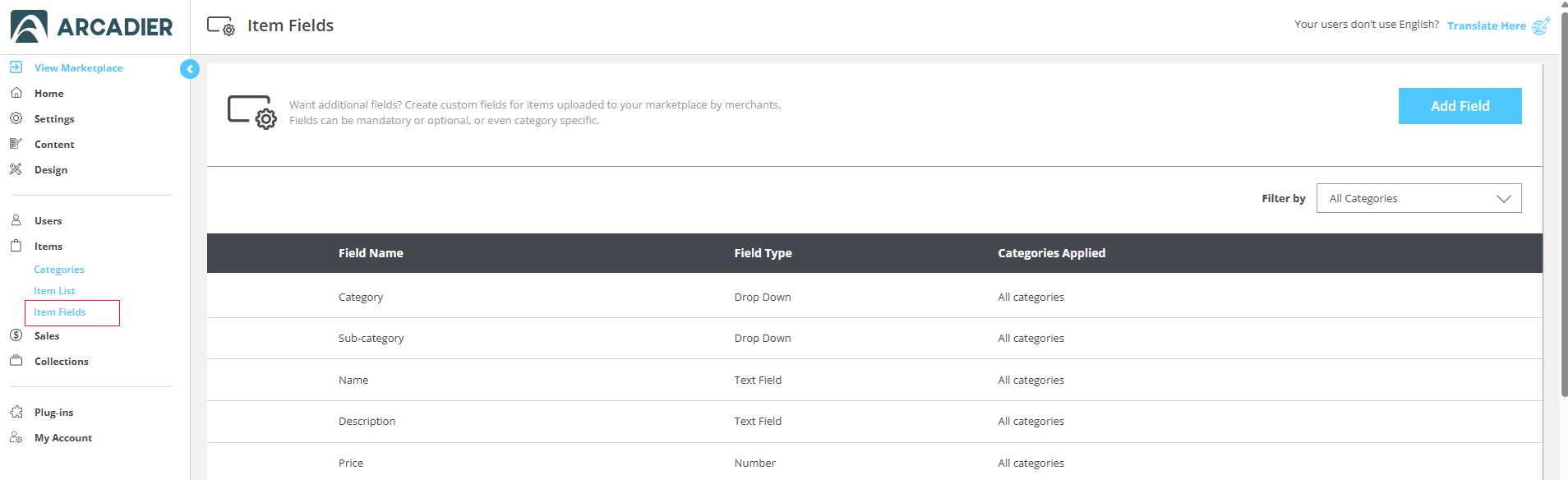Viewport: 1568px width, 480px height.
Task: Click the Field Type column header
Action: 763,253
